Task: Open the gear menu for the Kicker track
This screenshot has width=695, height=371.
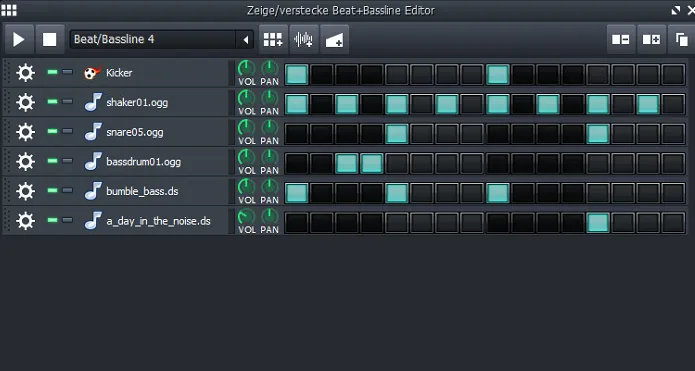Action: 25,73
